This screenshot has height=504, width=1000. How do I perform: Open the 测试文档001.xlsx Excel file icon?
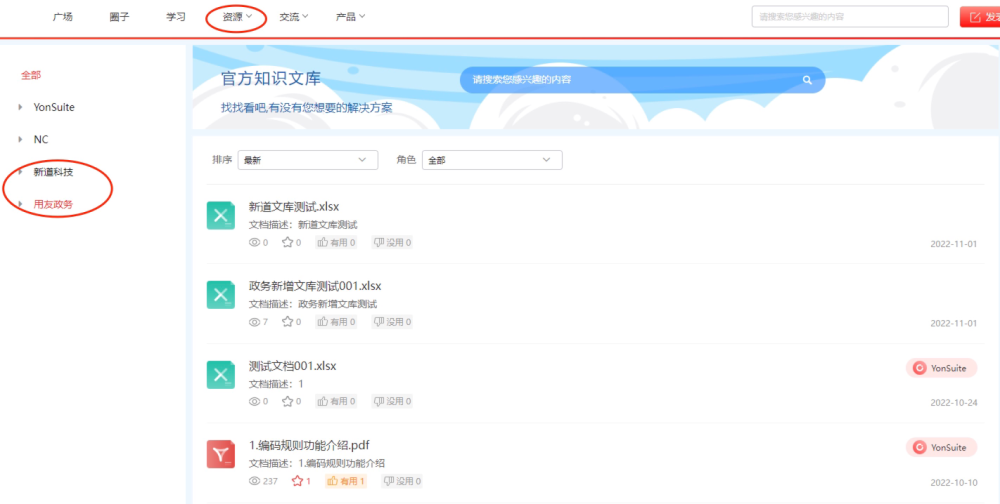[221, 374]
